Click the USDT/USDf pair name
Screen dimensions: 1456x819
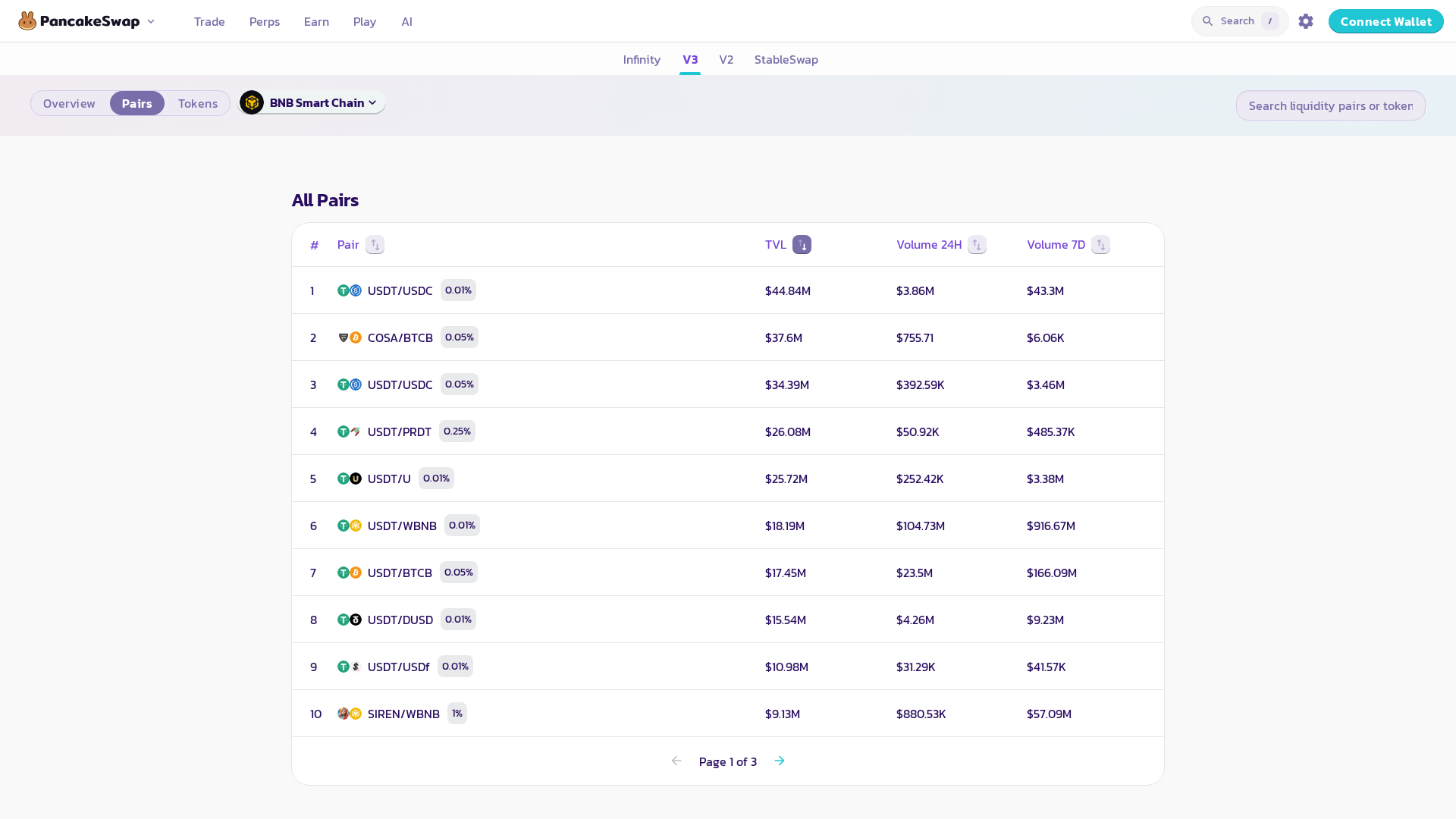[398, 667]
